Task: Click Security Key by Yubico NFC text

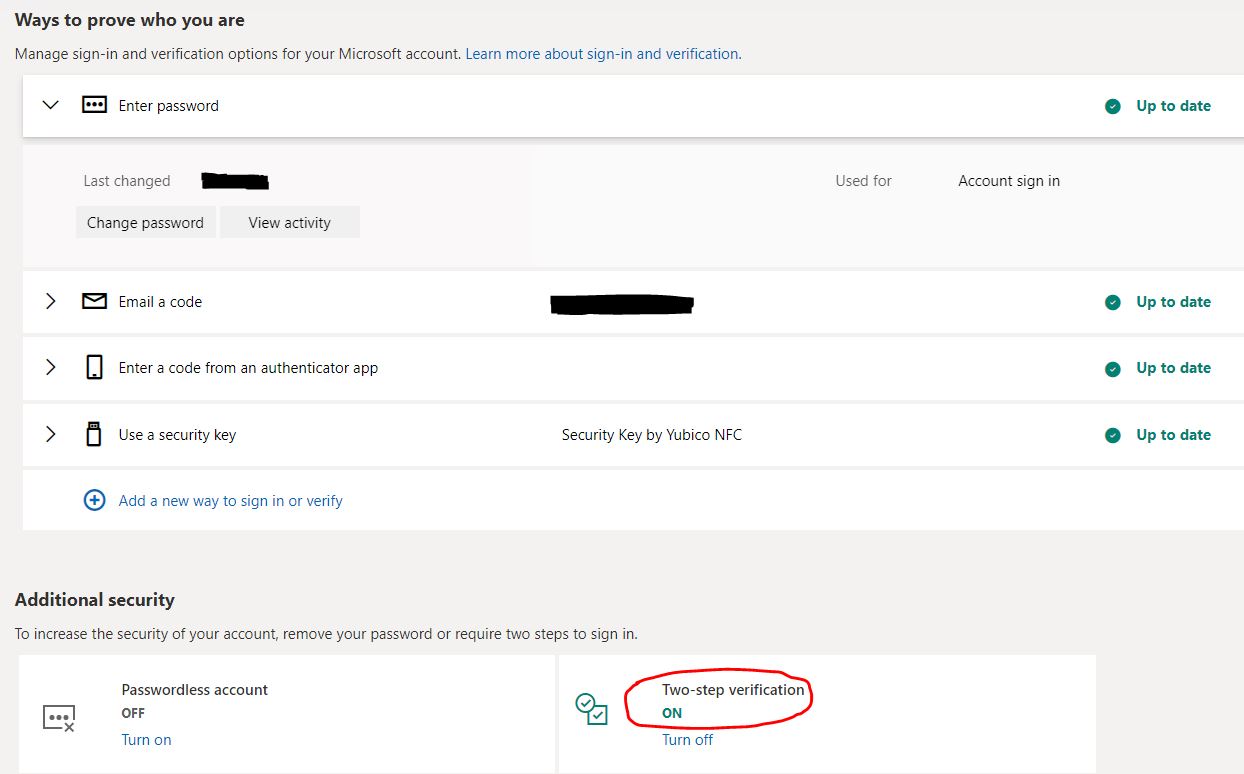Action: [652, 434]
